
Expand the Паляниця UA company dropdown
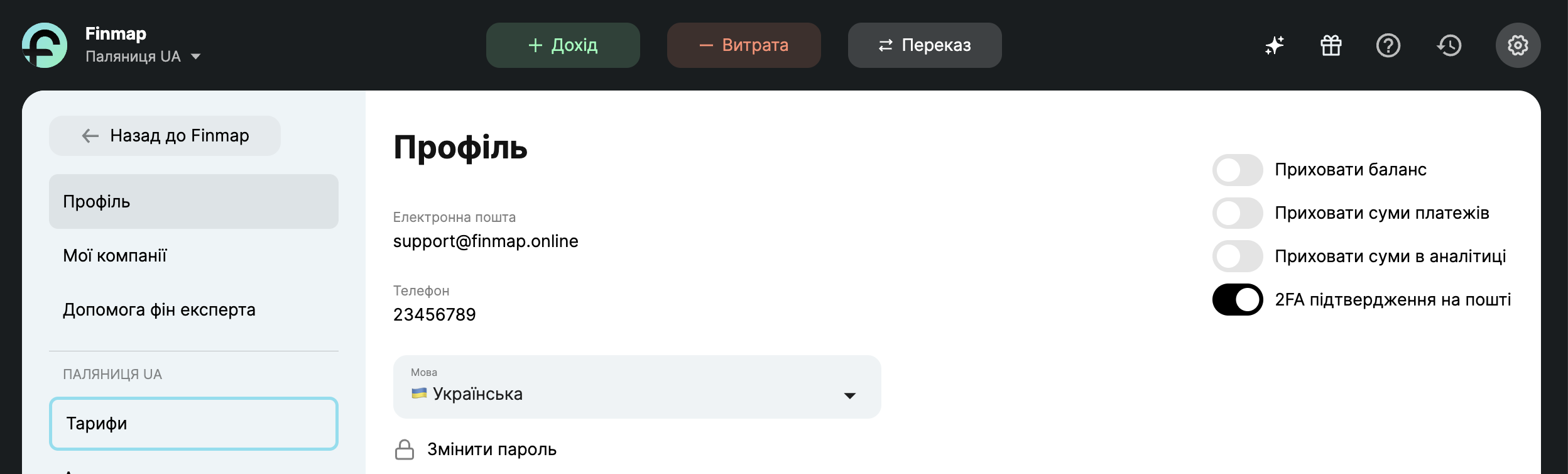(x=195, y=57)
